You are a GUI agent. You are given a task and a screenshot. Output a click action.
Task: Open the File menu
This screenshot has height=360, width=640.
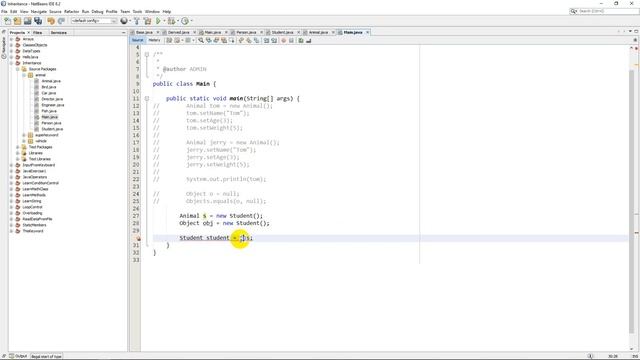(x=4, y=11)
